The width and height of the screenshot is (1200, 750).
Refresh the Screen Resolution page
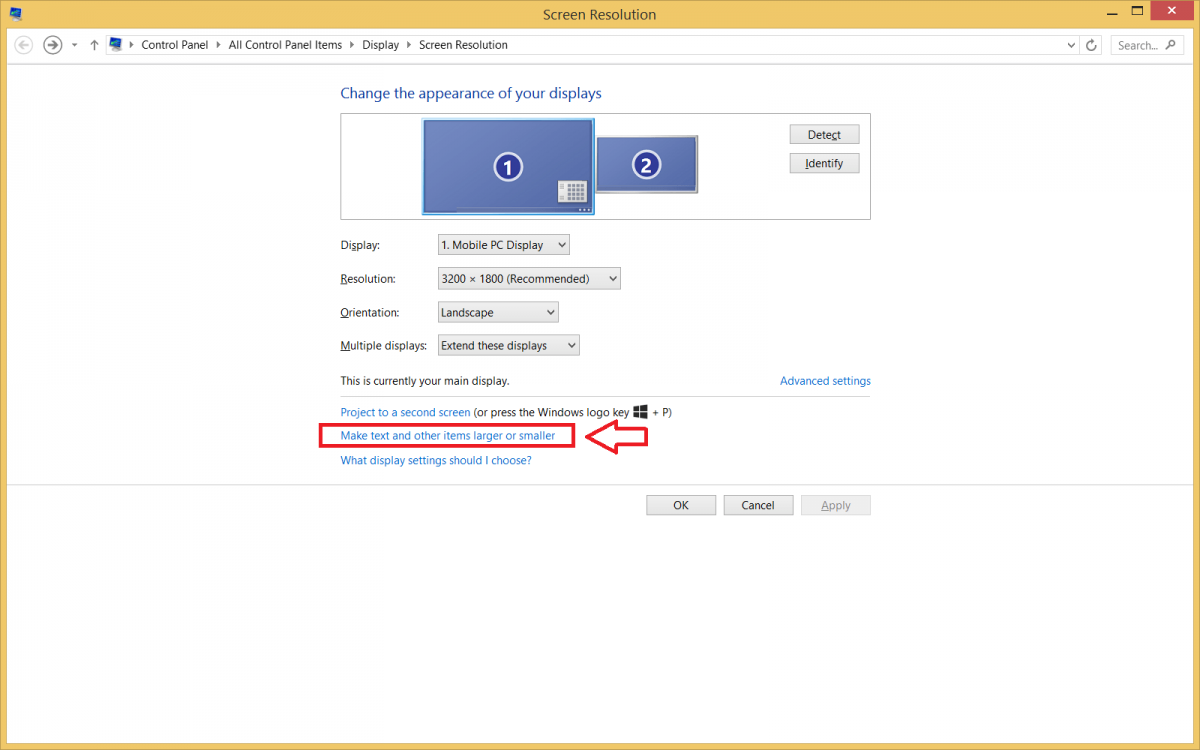(1091, 45)
